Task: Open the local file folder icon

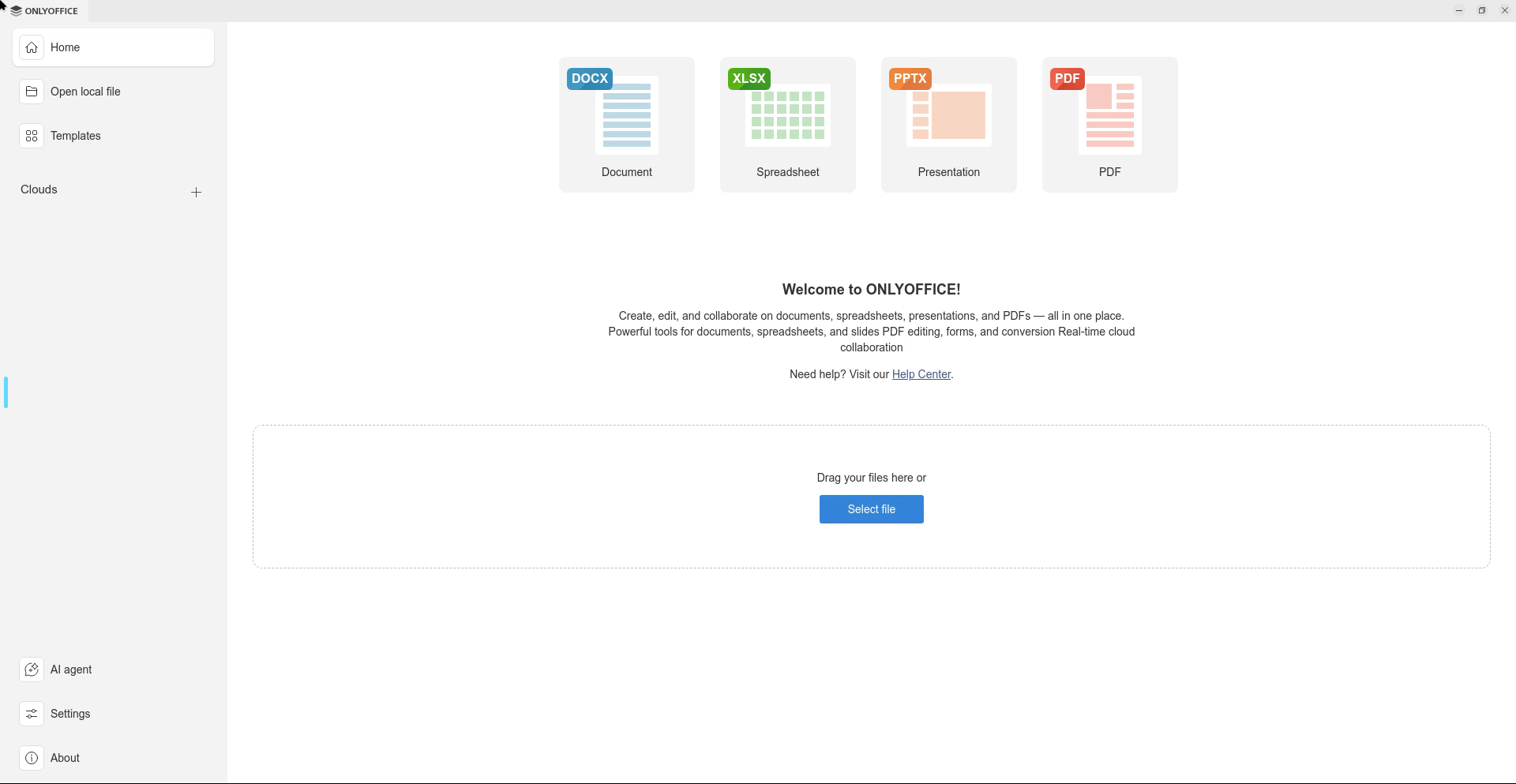Action: point(32,92)
